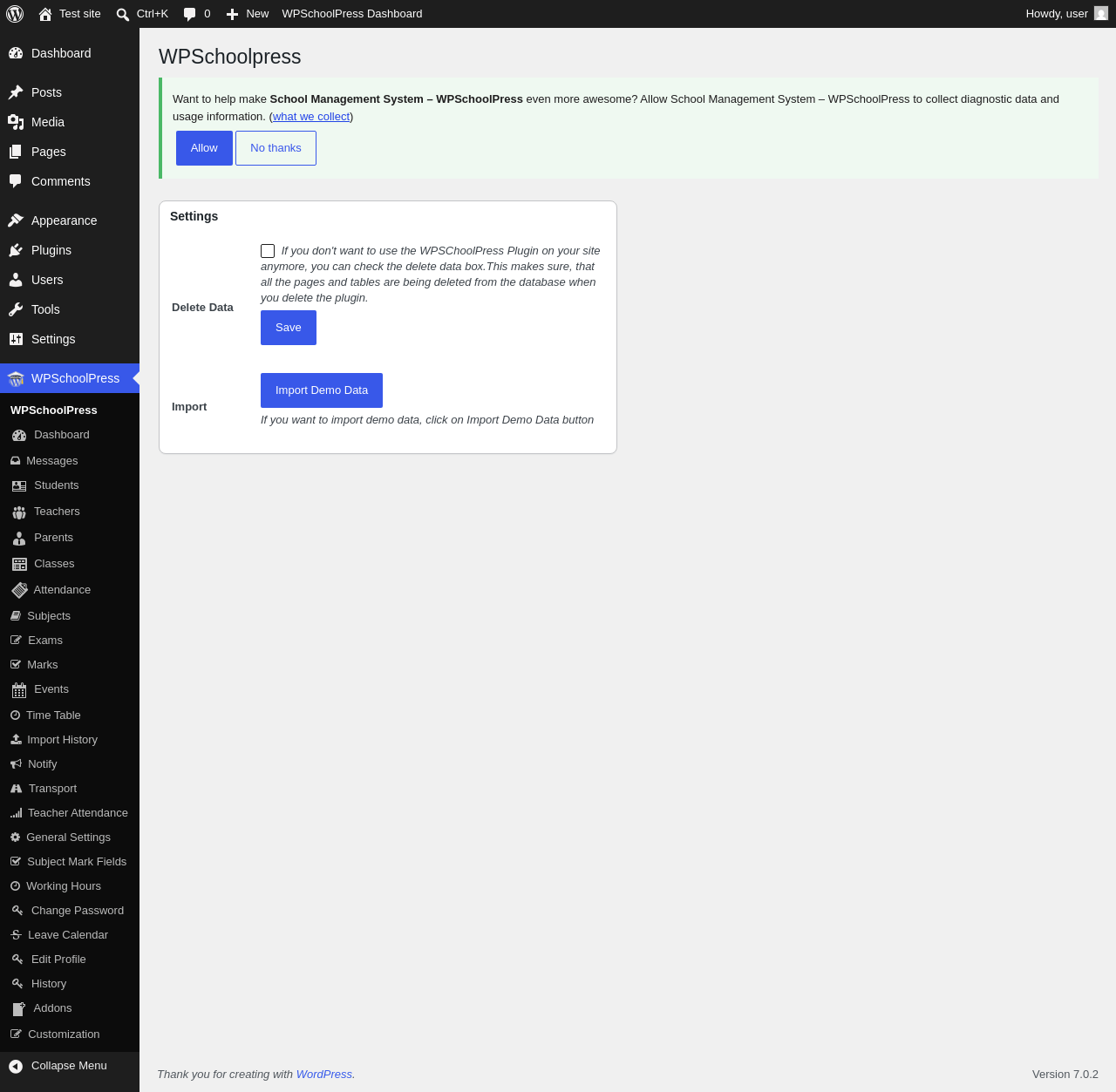Open Change Password submenu item
Image resolution: width=1116 pixels, height=1092 pixels.
coord(70,910)
